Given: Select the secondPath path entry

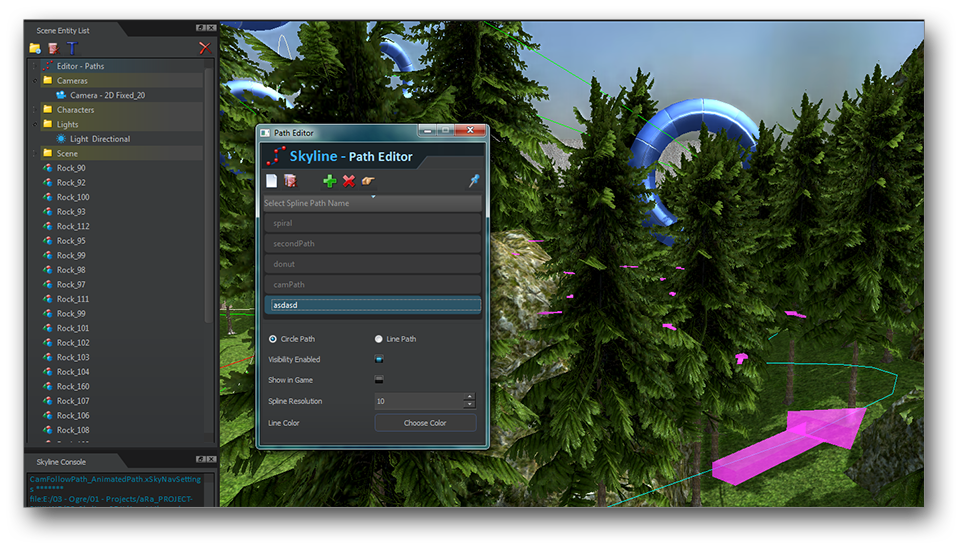Looking at the screenshot, I should pyautogui.click(x=372, y=244).
